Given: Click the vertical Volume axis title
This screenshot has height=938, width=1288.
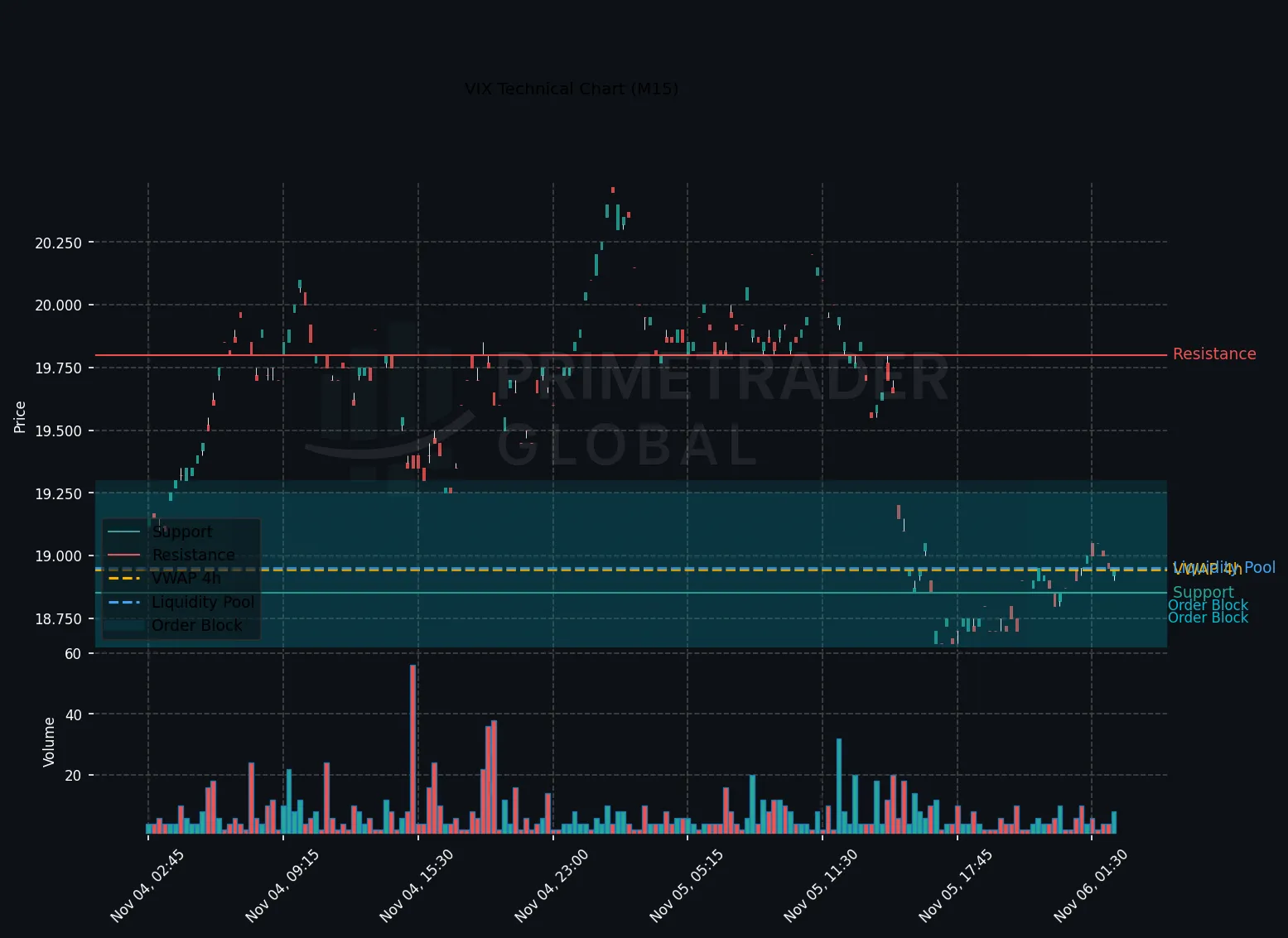Looking at the screenshot, I should click(x=49, y=742).
